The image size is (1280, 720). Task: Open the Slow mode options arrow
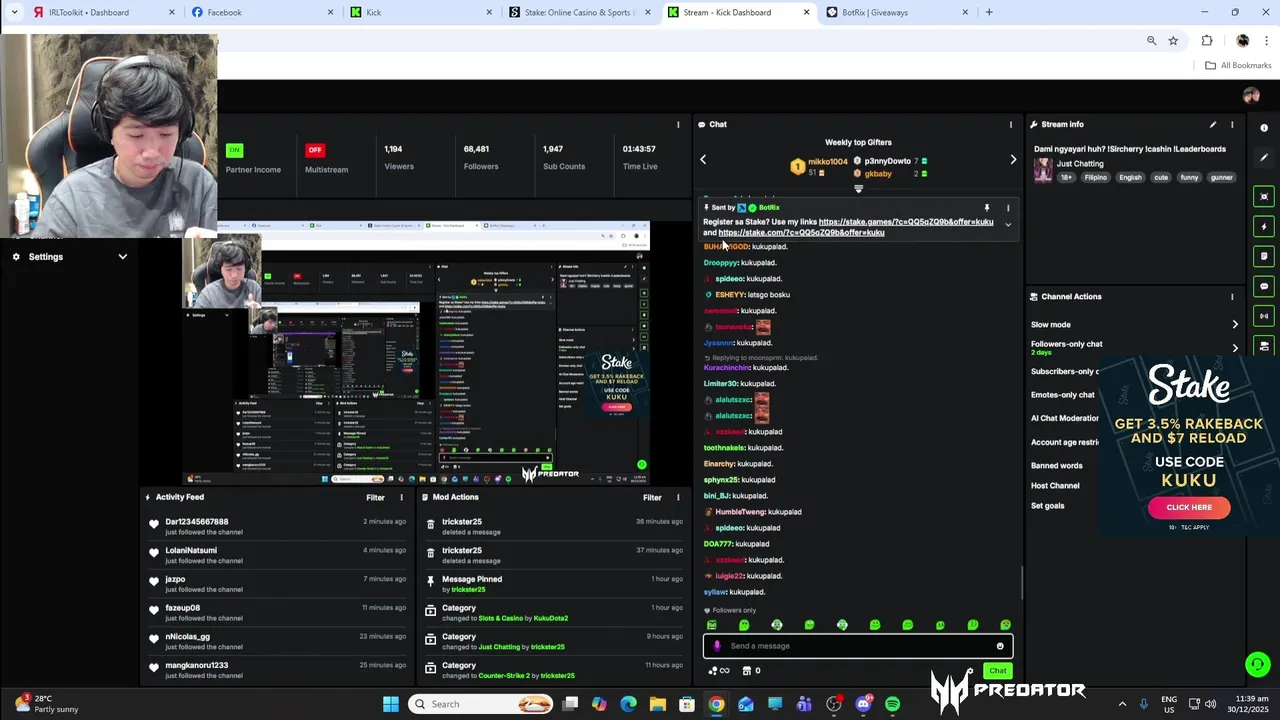[1235, 325]
